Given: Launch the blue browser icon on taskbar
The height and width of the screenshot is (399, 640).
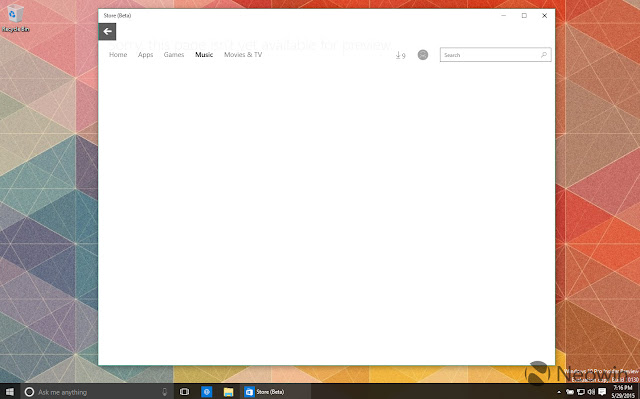Looking at the screenshot, I should click(207, 392).
